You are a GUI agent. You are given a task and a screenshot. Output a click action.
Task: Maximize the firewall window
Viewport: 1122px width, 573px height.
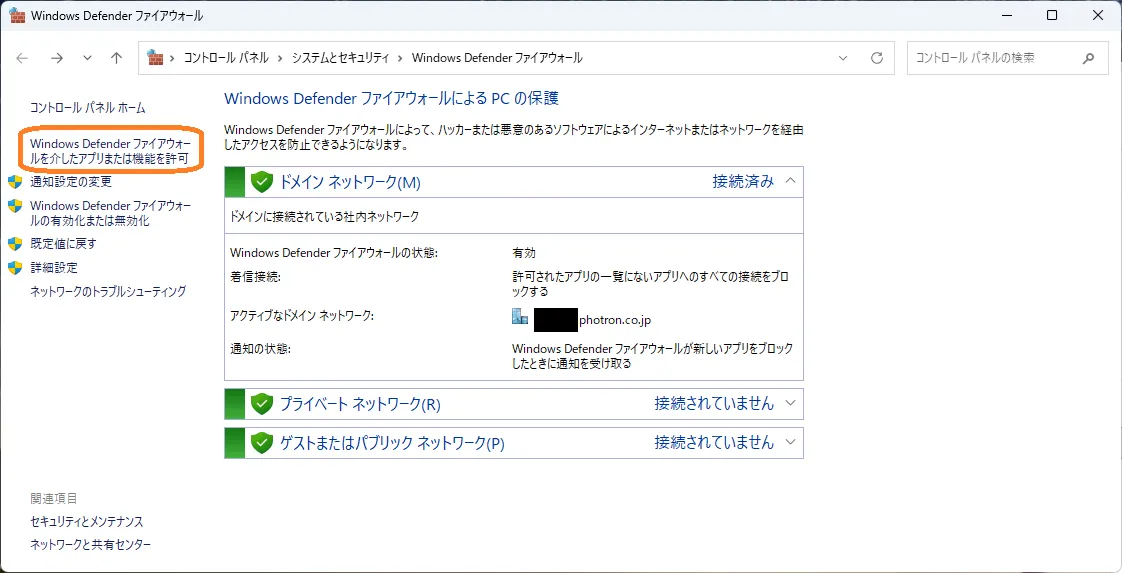1052,15
